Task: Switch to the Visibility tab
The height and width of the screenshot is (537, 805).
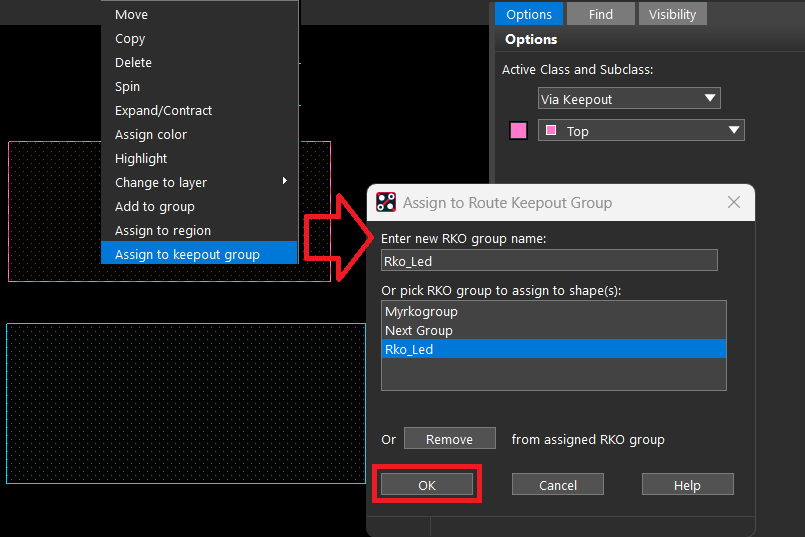Action: [x=673, y=14]
